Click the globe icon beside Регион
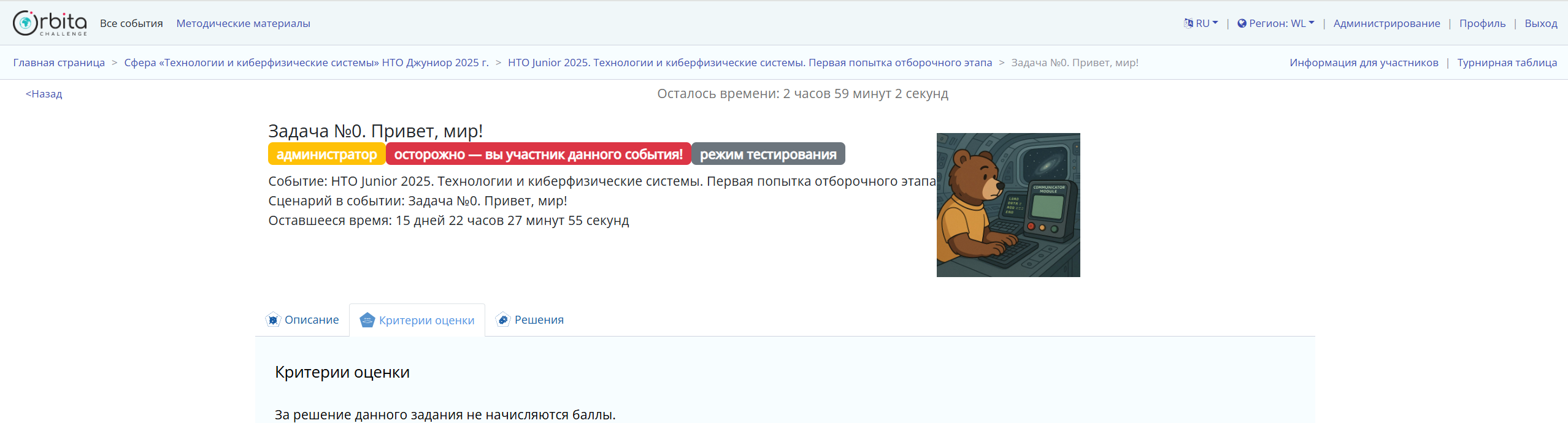The width and height of the screenshot is (1568, 423). pos(1242,23)
